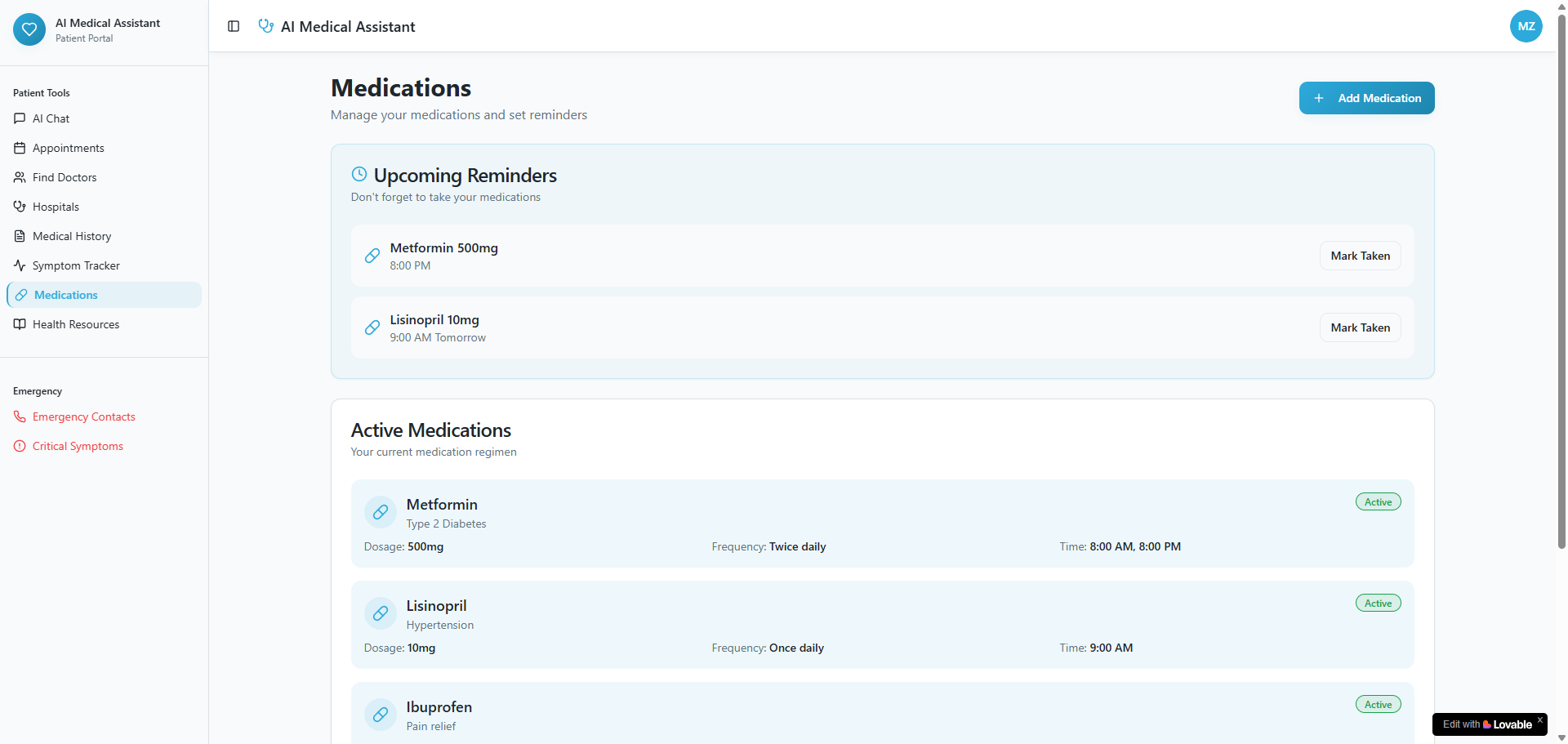Click the Emergency Contacts phone icon
The width and height of the screenshot is (1568, 744).
coord(20,417)
